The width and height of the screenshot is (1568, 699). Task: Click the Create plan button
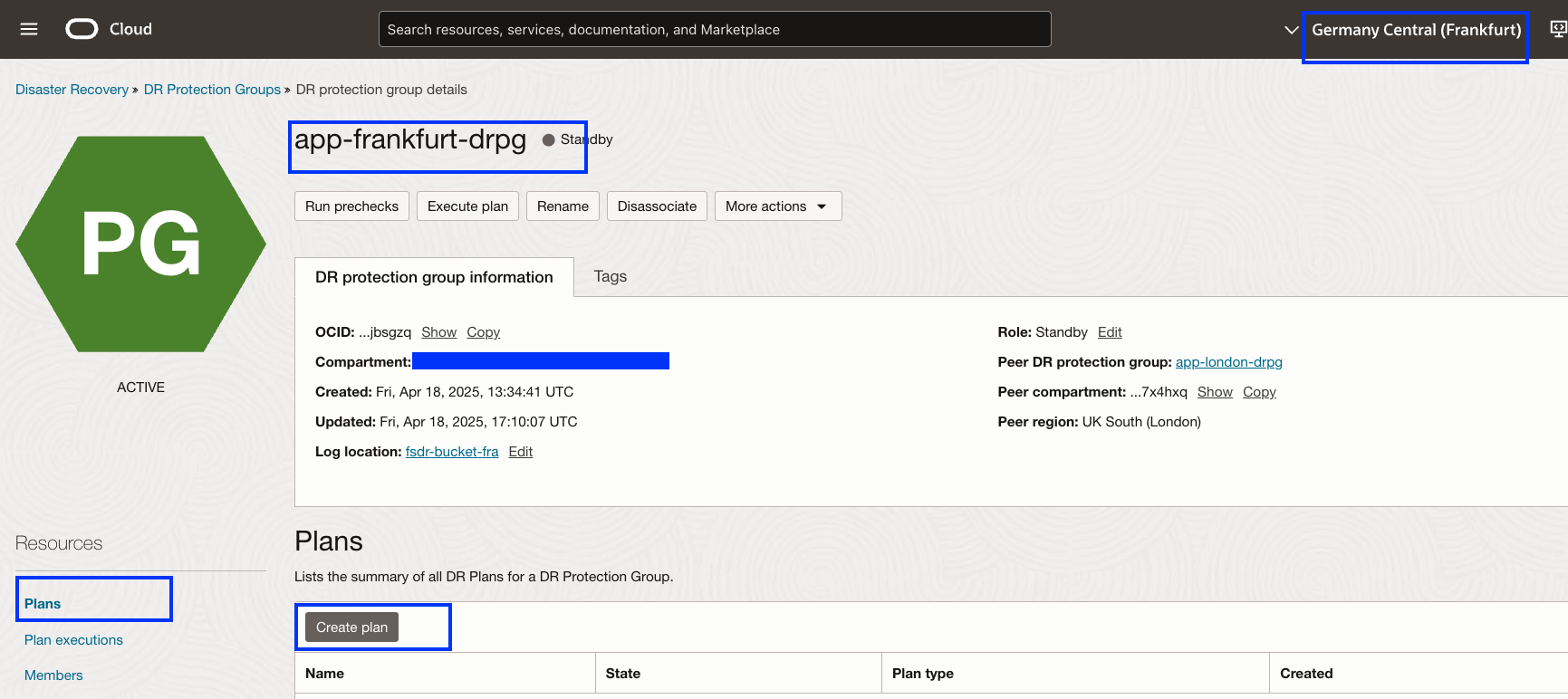pyautogui.click(x=351, y=627)
